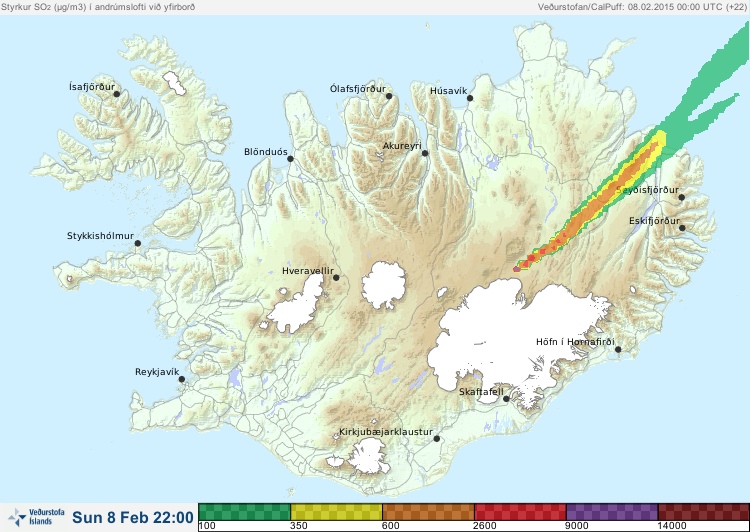Click the Húsavík label

click(448, 90)
